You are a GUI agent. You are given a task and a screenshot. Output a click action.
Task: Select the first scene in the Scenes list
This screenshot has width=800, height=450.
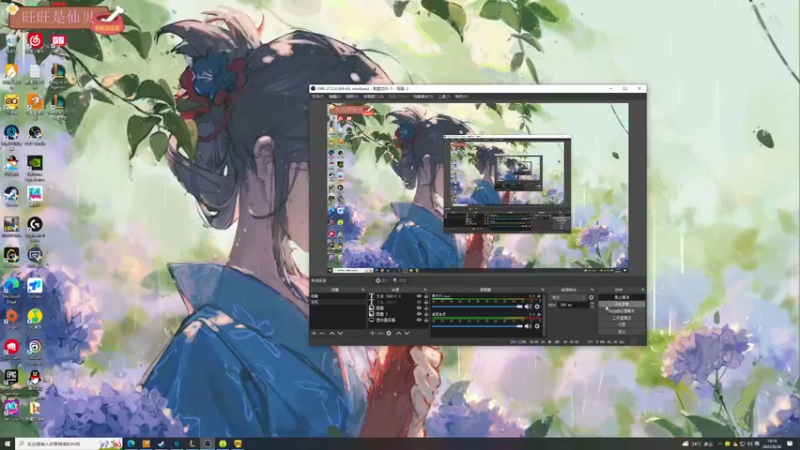pyautogui.click(x=338, y=296)
